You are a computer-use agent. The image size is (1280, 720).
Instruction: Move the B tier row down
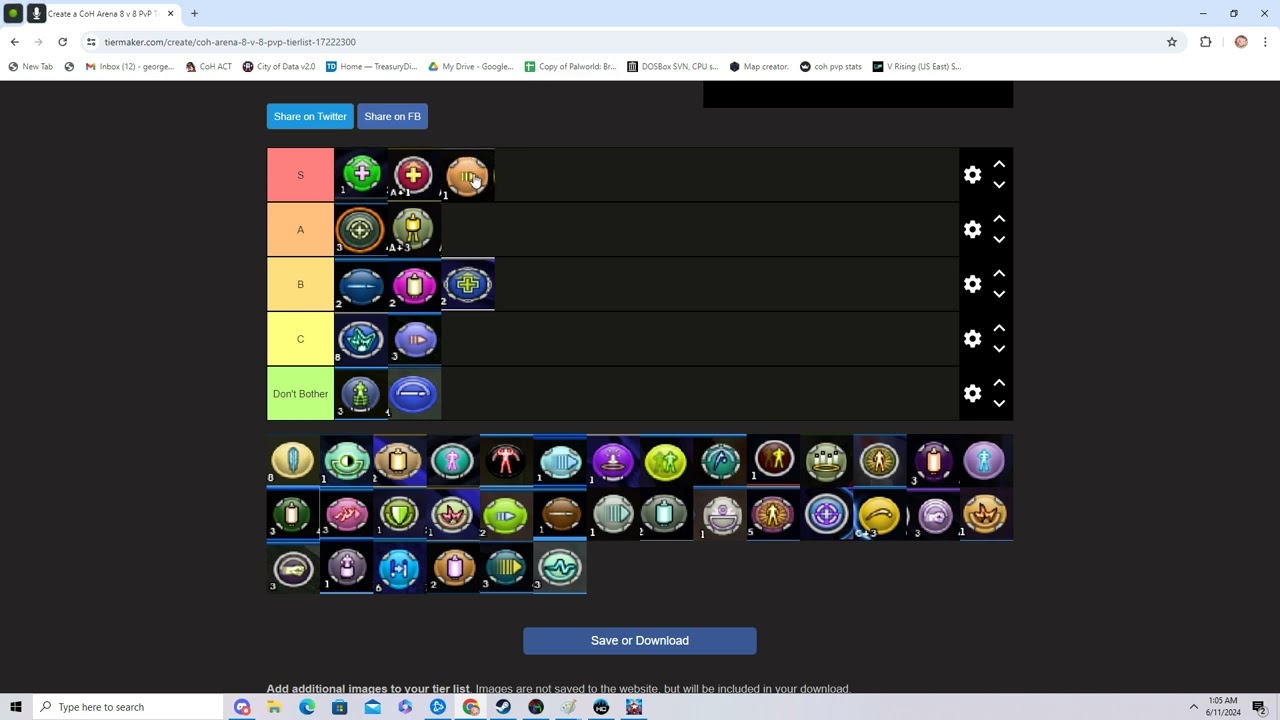tap(999, 294)
